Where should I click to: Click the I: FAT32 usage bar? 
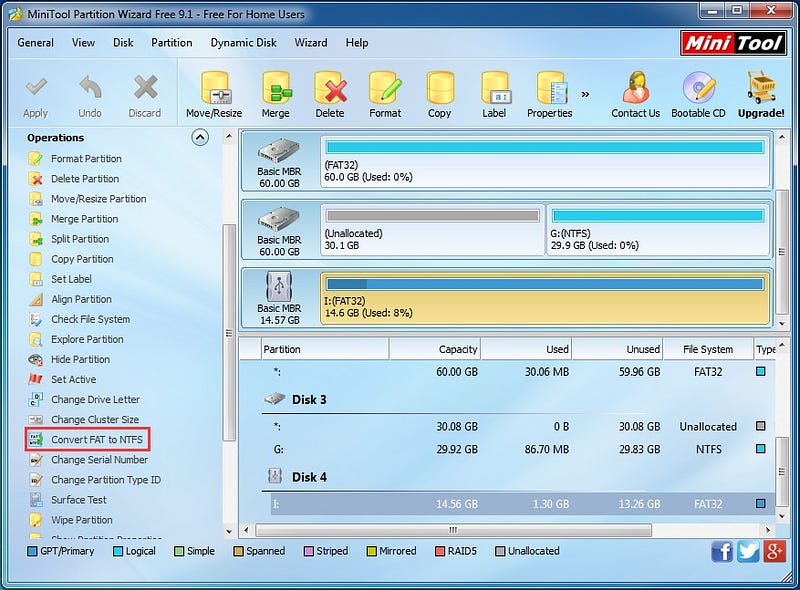pyautogui.click(x=545, y=284)
